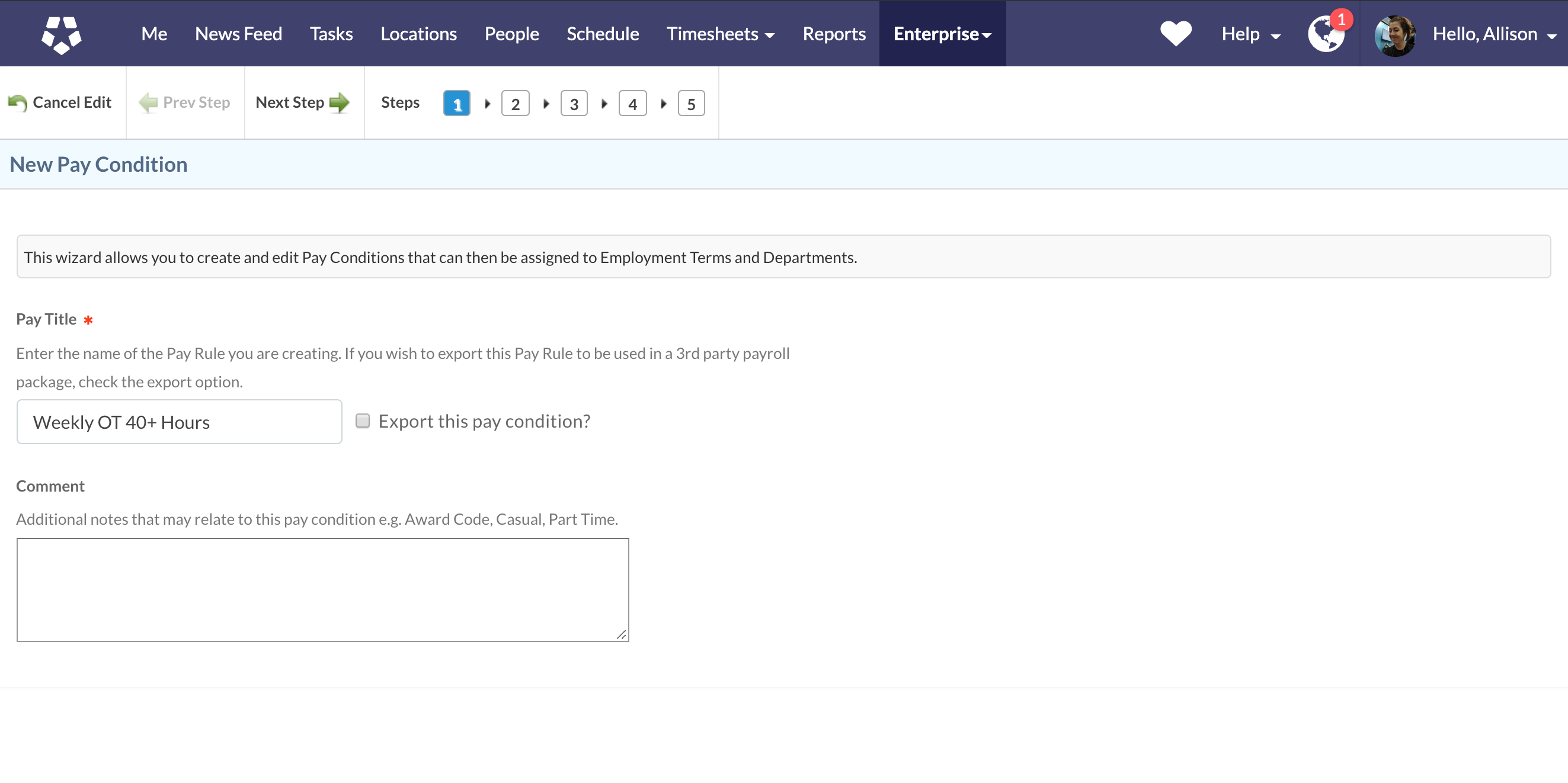Click the Prev Step left arrow
The image size is (1568, 783).
(x=148, y=102)
